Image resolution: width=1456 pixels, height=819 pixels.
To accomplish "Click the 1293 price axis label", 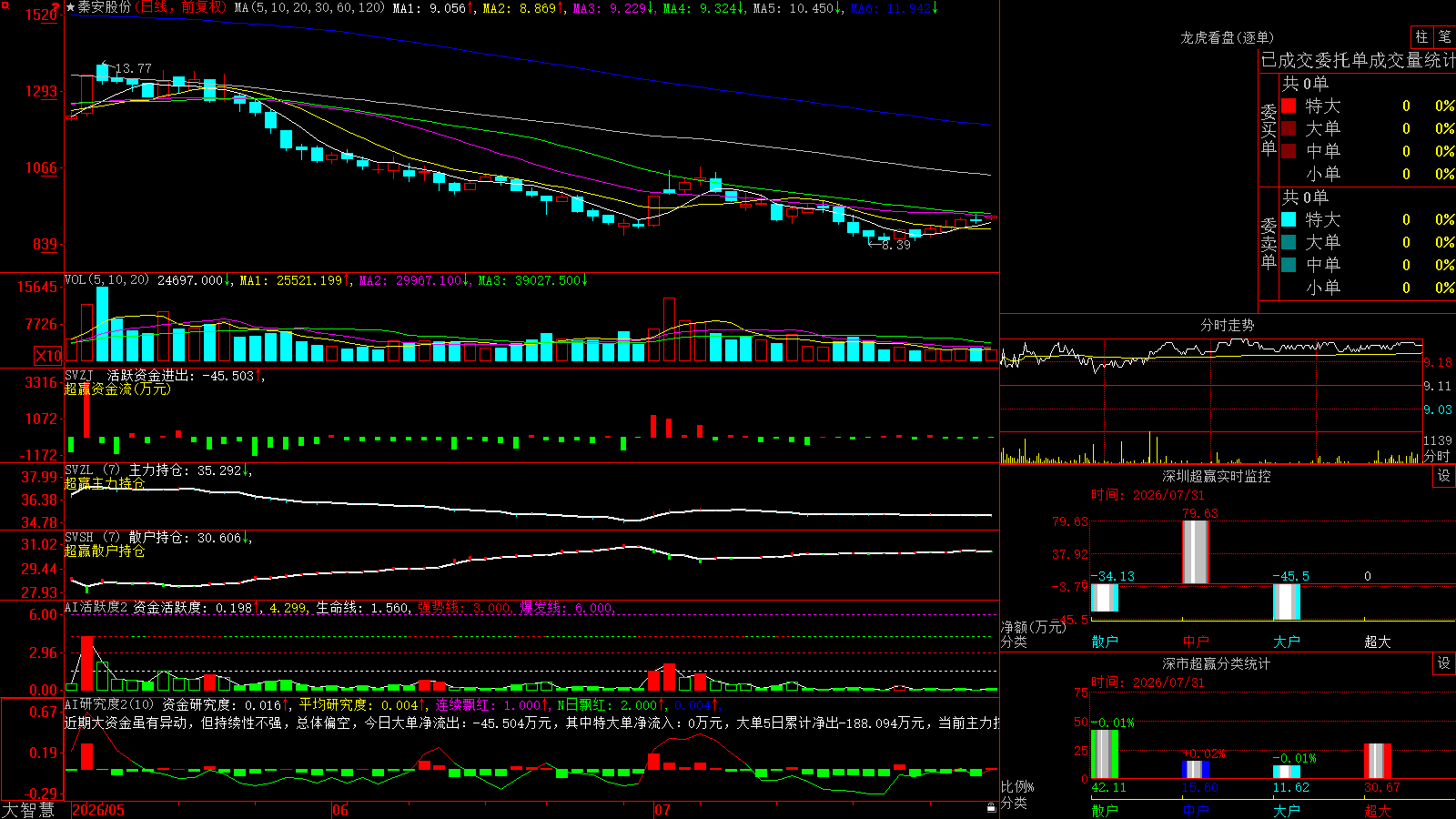I will (x=40, y=91).
